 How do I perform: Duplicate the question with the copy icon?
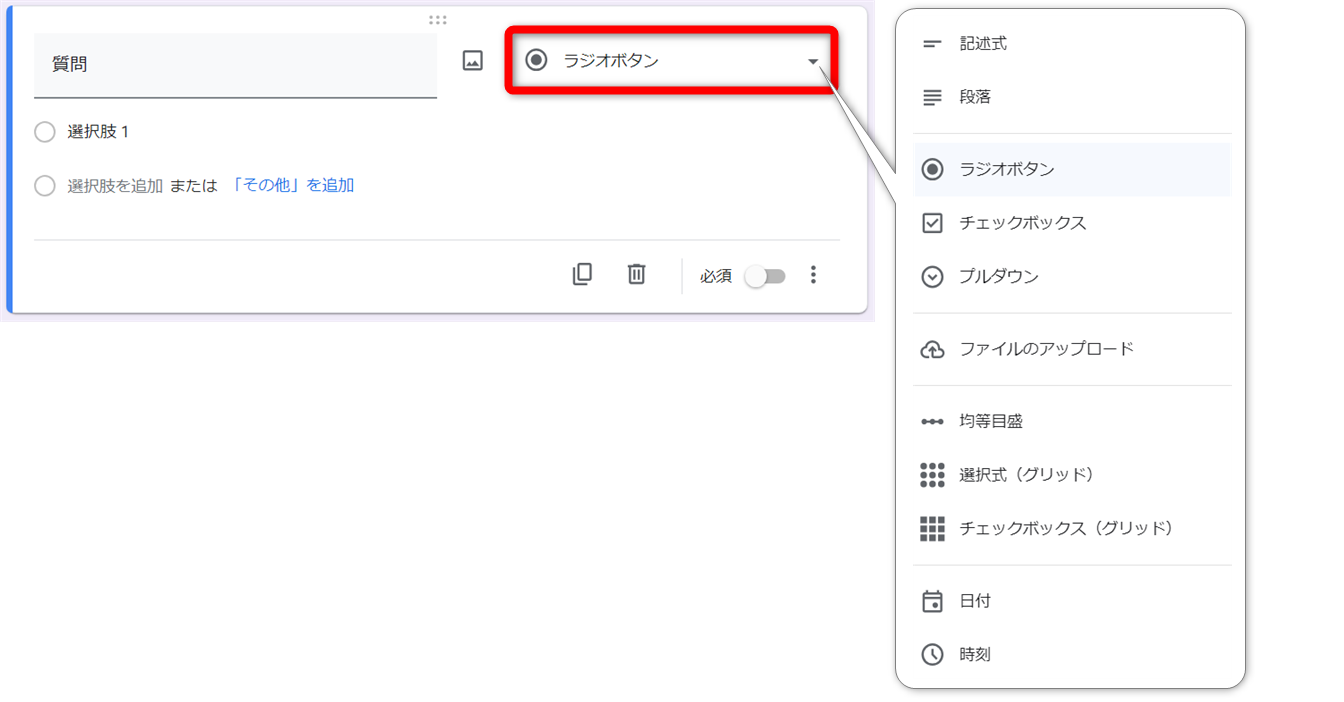click(x=582, y=274)
